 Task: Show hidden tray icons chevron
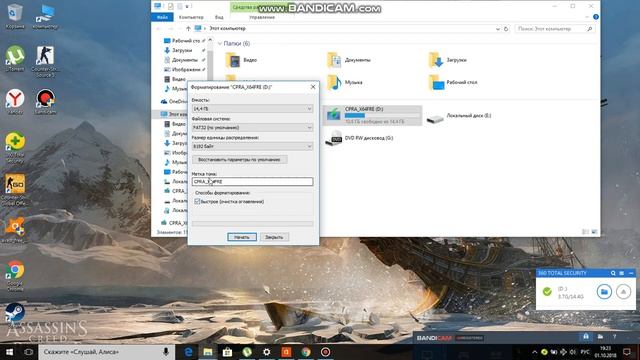534,352
